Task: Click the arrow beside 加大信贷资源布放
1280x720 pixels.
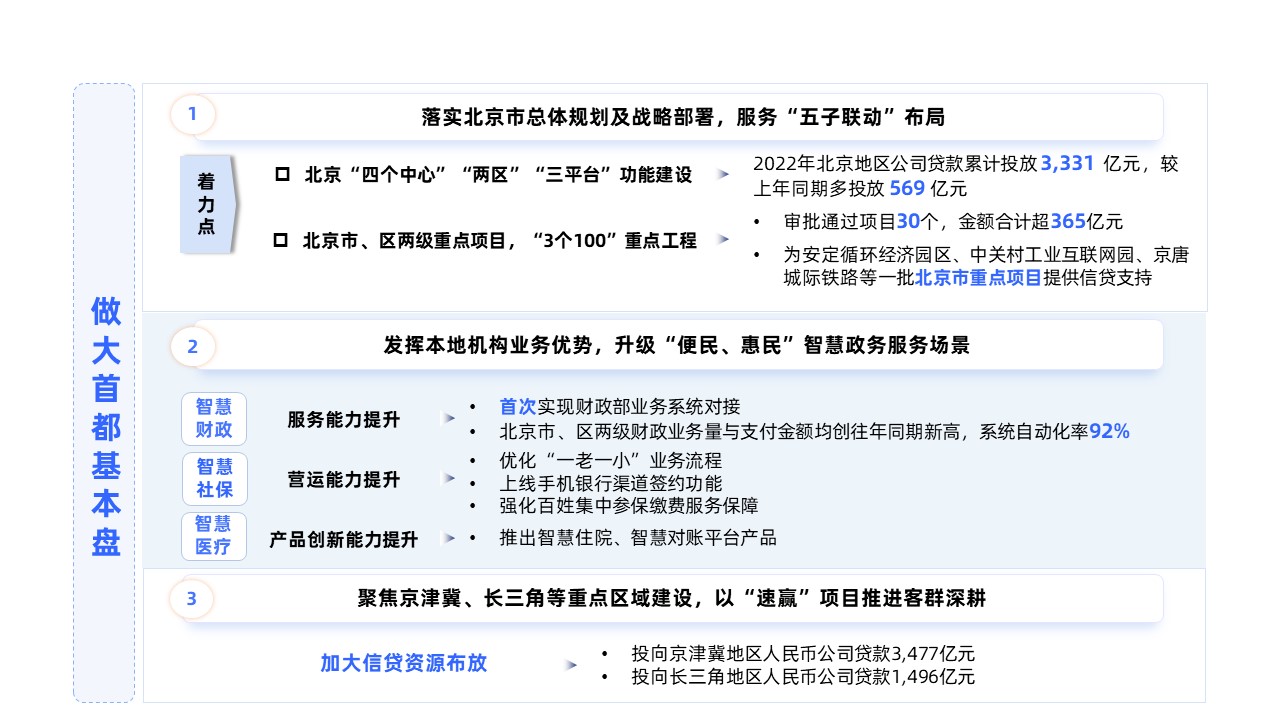Action: (x=572, y=663)
